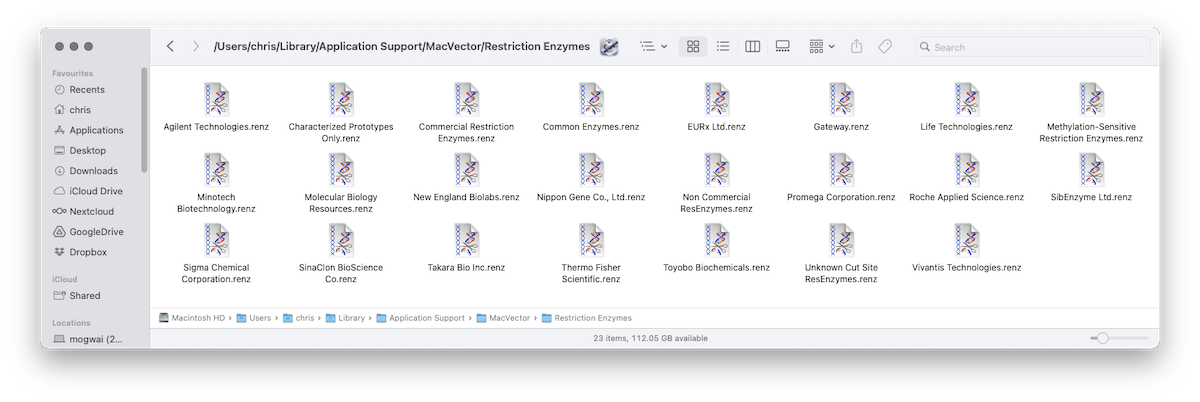The height and width of the screenshot is (402, 1200).
Task: Select Minotech Biotechnology.renz file icon
Action: (217, 170)
